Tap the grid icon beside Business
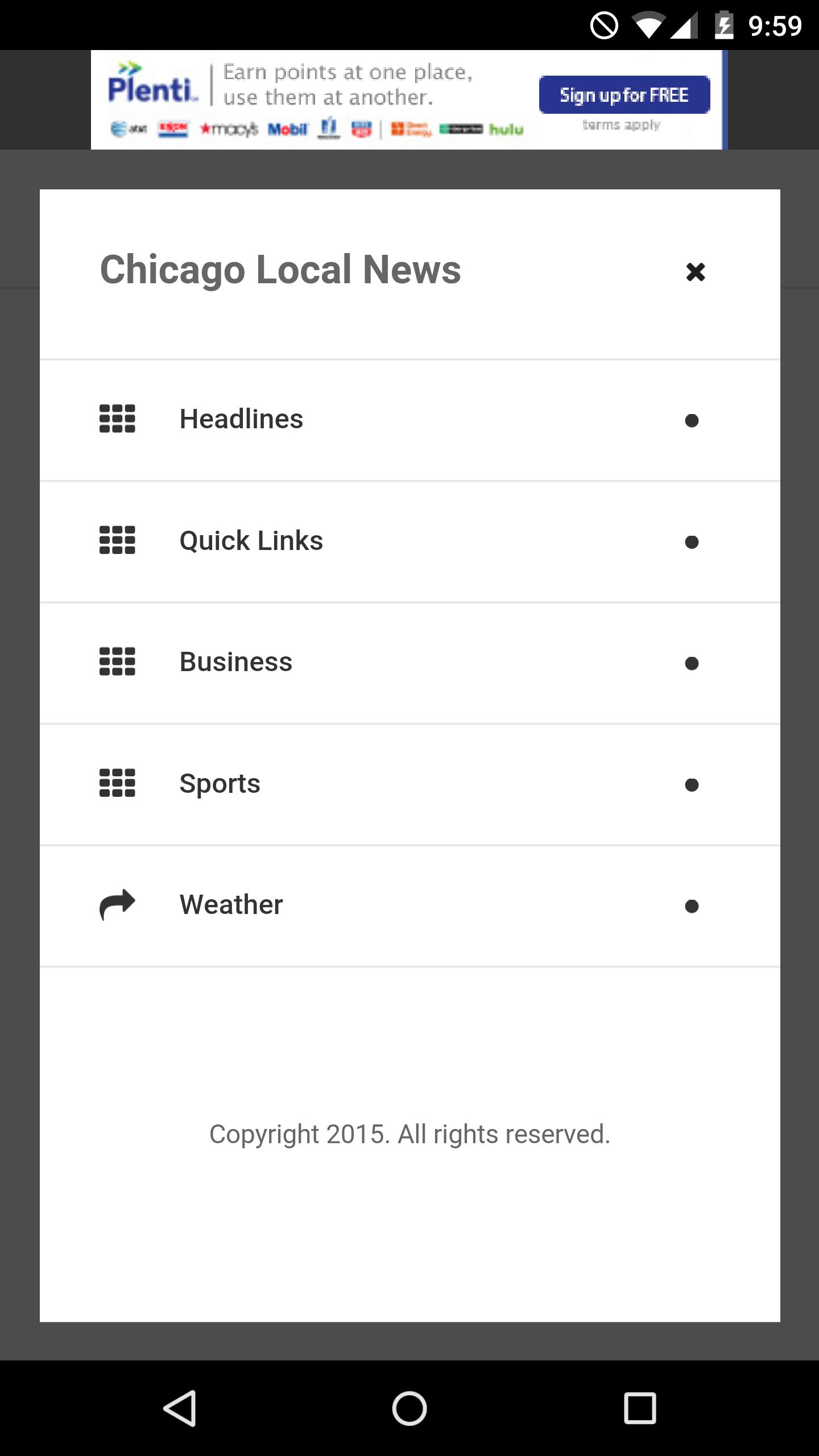Screen dimensions: 819x1456 pyautogui.click(x=117, y=662)
